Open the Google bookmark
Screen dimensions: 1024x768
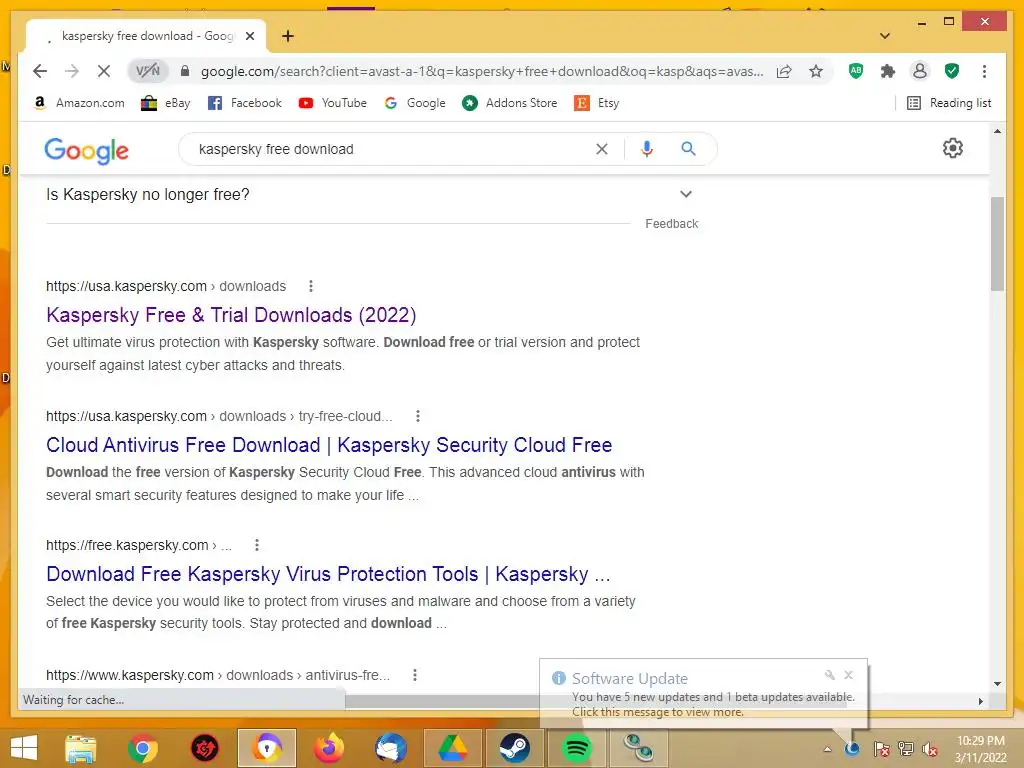click(415, 103)
